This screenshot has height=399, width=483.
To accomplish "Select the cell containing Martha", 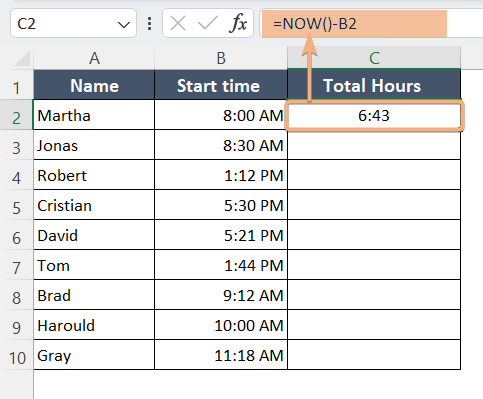I will tap(94, 115).
